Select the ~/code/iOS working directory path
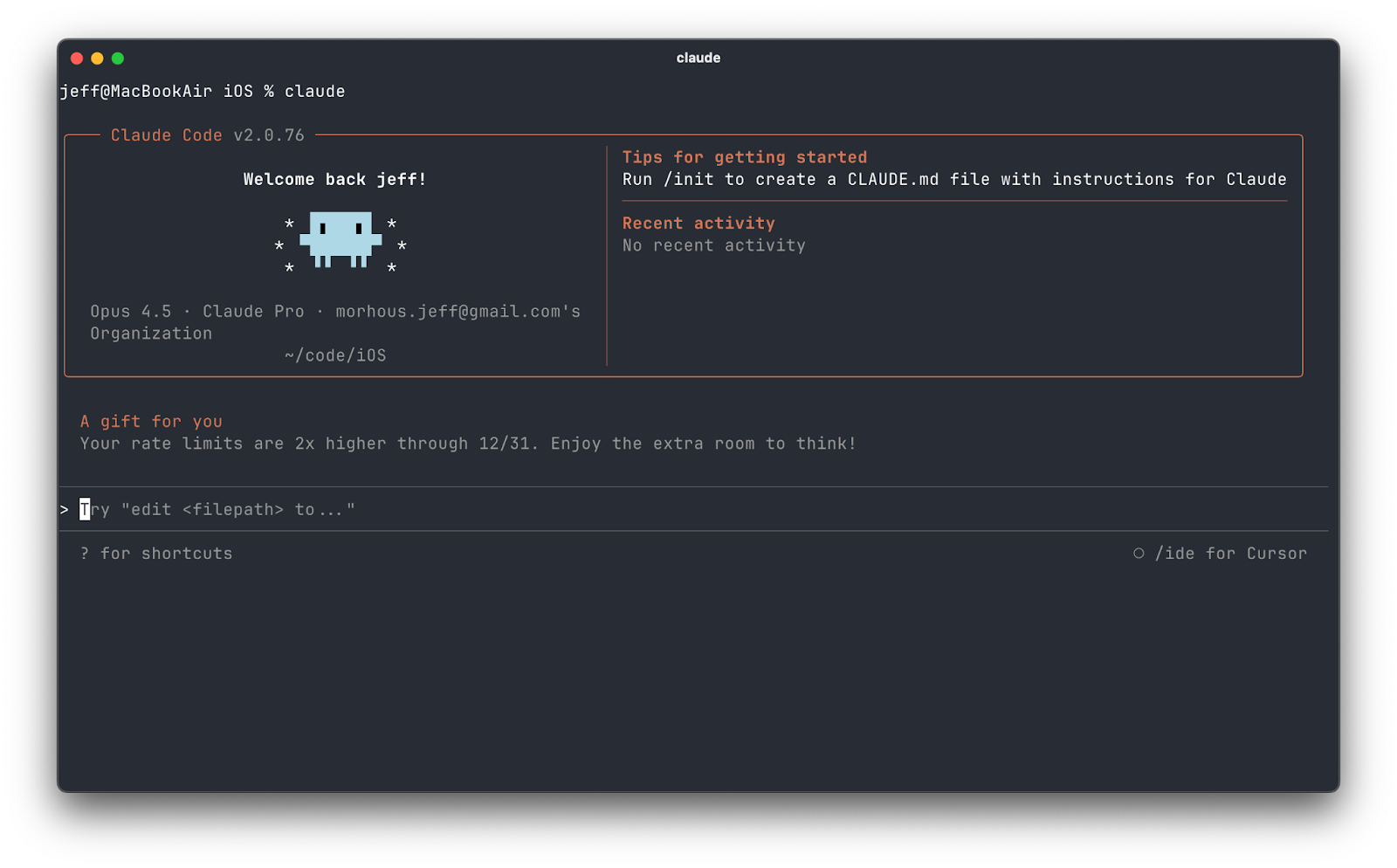Screen dimensions: 1397x868 334,355
